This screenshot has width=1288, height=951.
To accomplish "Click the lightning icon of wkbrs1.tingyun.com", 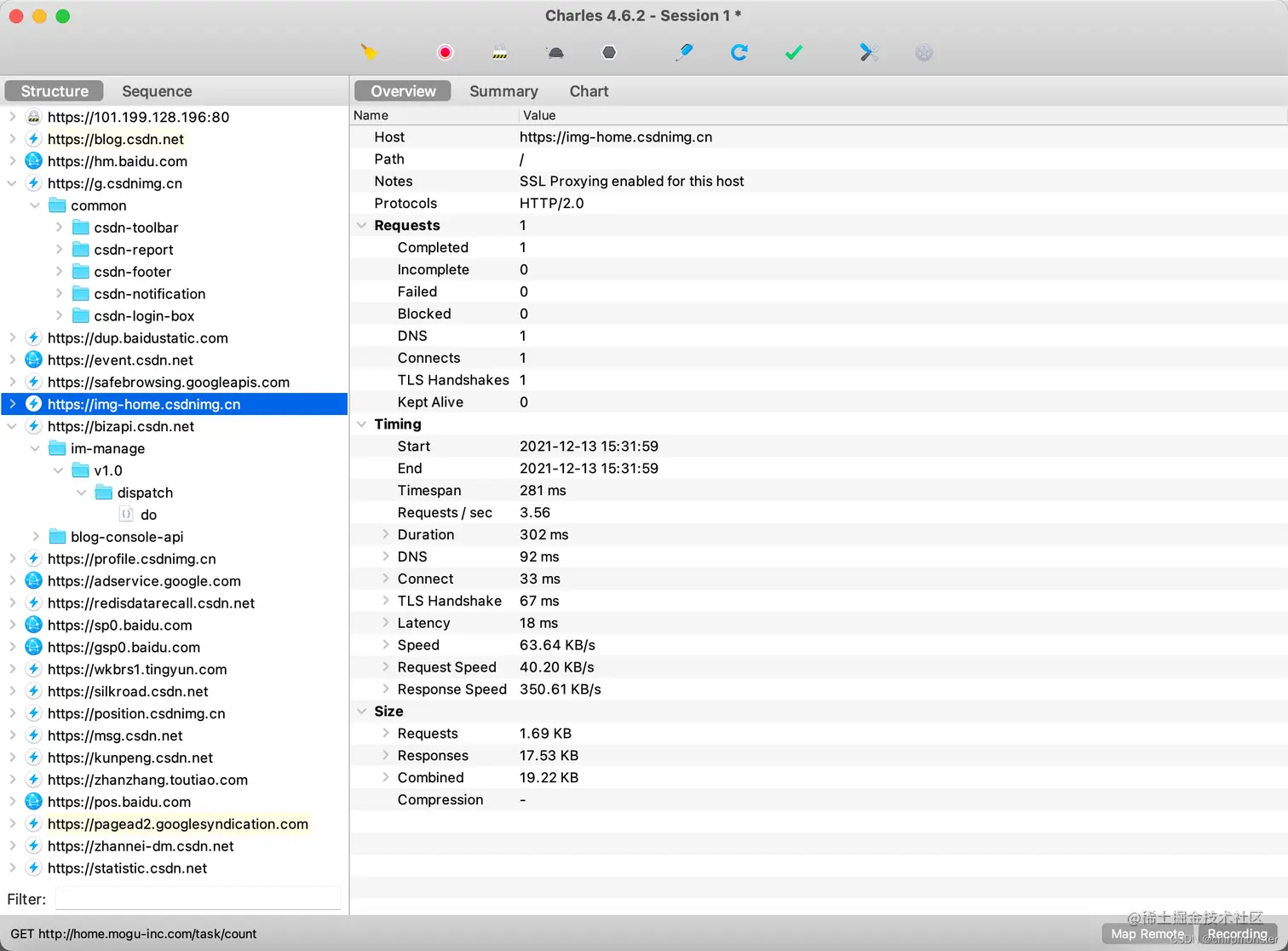I will click(33, 669).
